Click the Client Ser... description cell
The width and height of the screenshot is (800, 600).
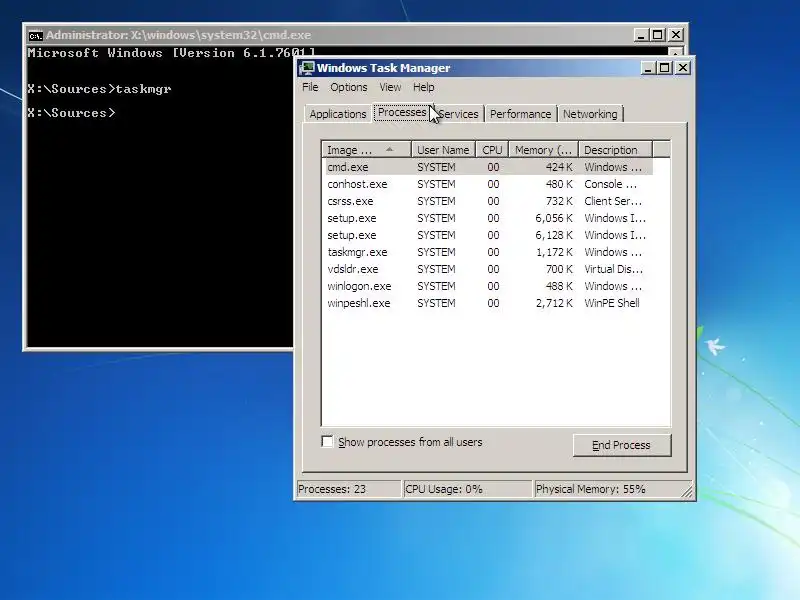click(x=613, y=201)
